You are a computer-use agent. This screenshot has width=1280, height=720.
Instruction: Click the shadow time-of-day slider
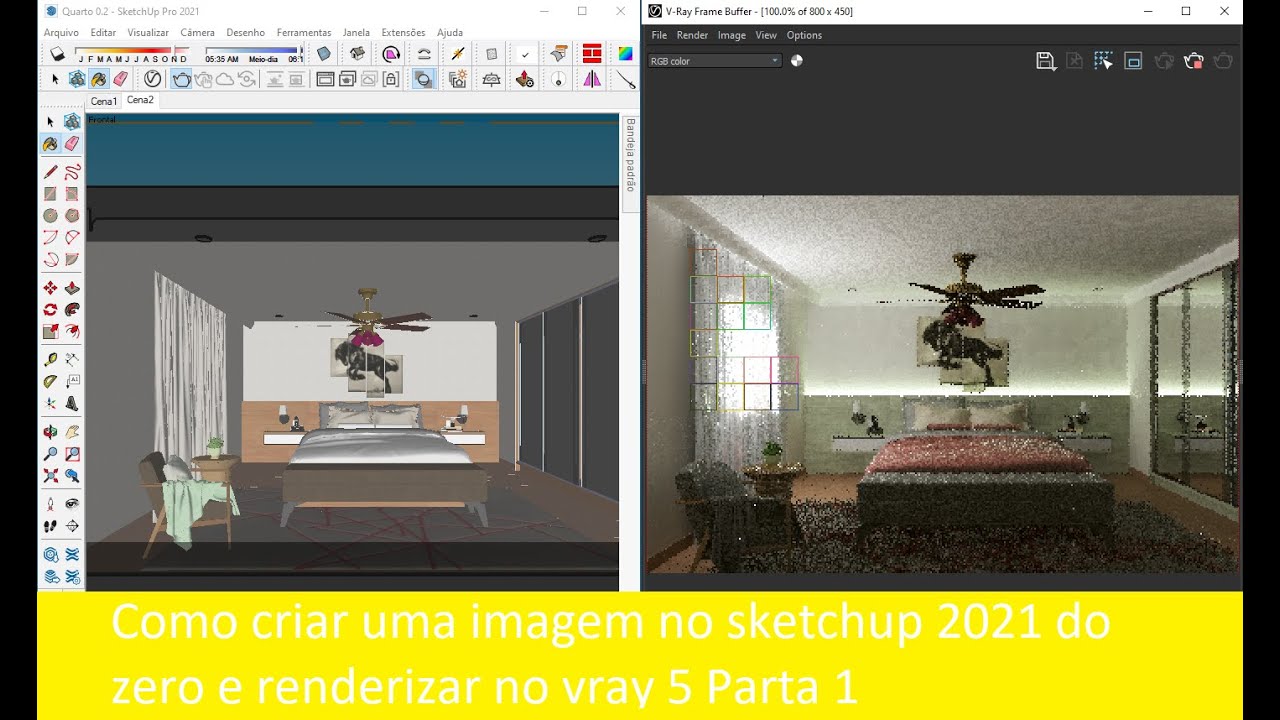pos(252,50)
